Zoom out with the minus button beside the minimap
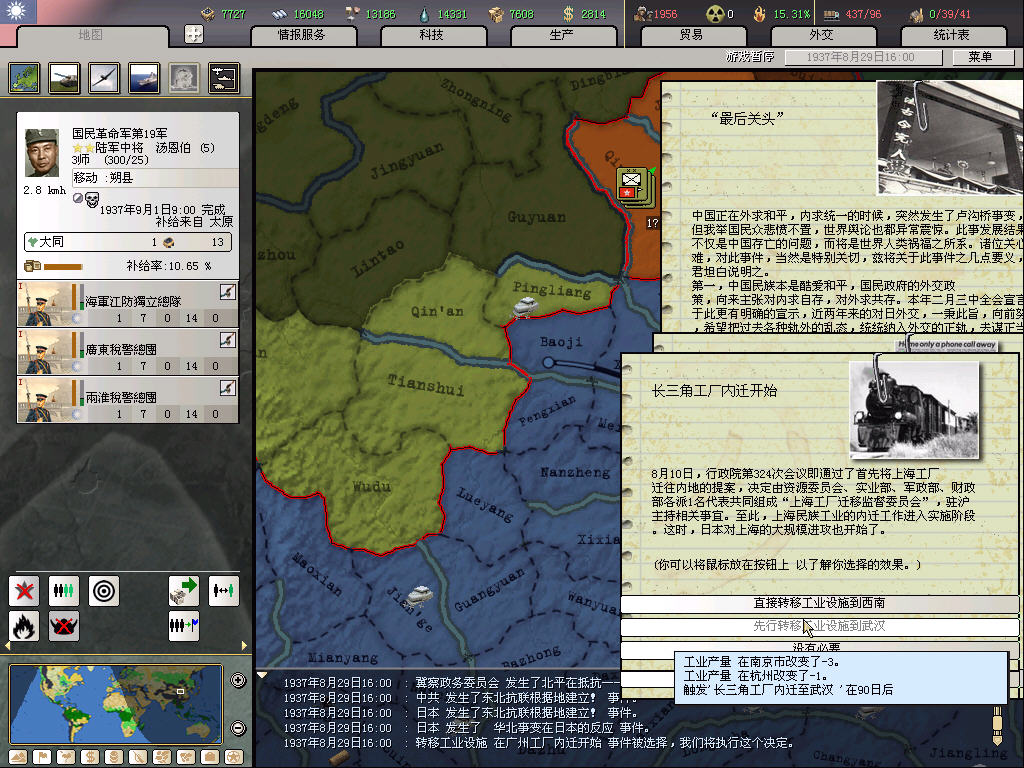 (x=238, y=728)
